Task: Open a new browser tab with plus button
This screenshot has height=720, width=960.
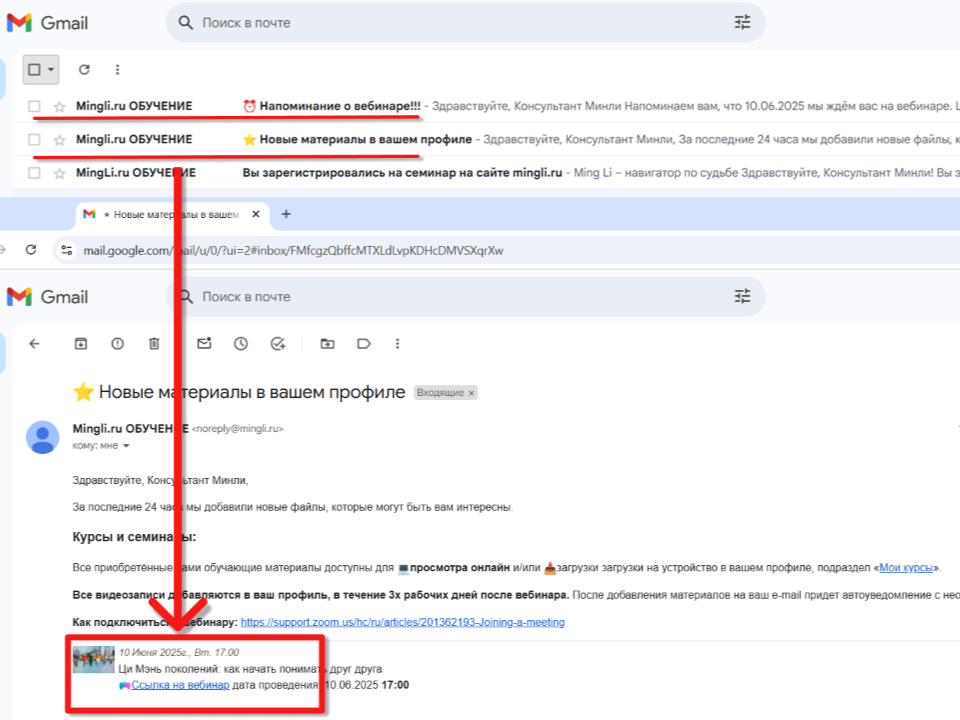Action: pos(286,214)
